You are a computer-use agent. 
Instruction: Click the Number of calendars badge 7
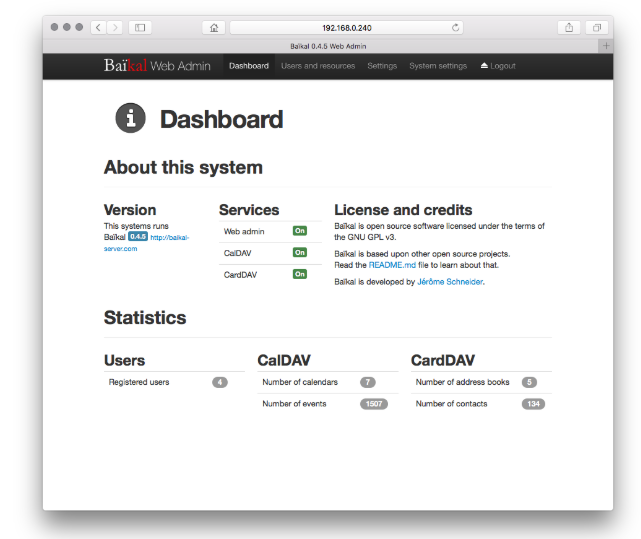368,382
